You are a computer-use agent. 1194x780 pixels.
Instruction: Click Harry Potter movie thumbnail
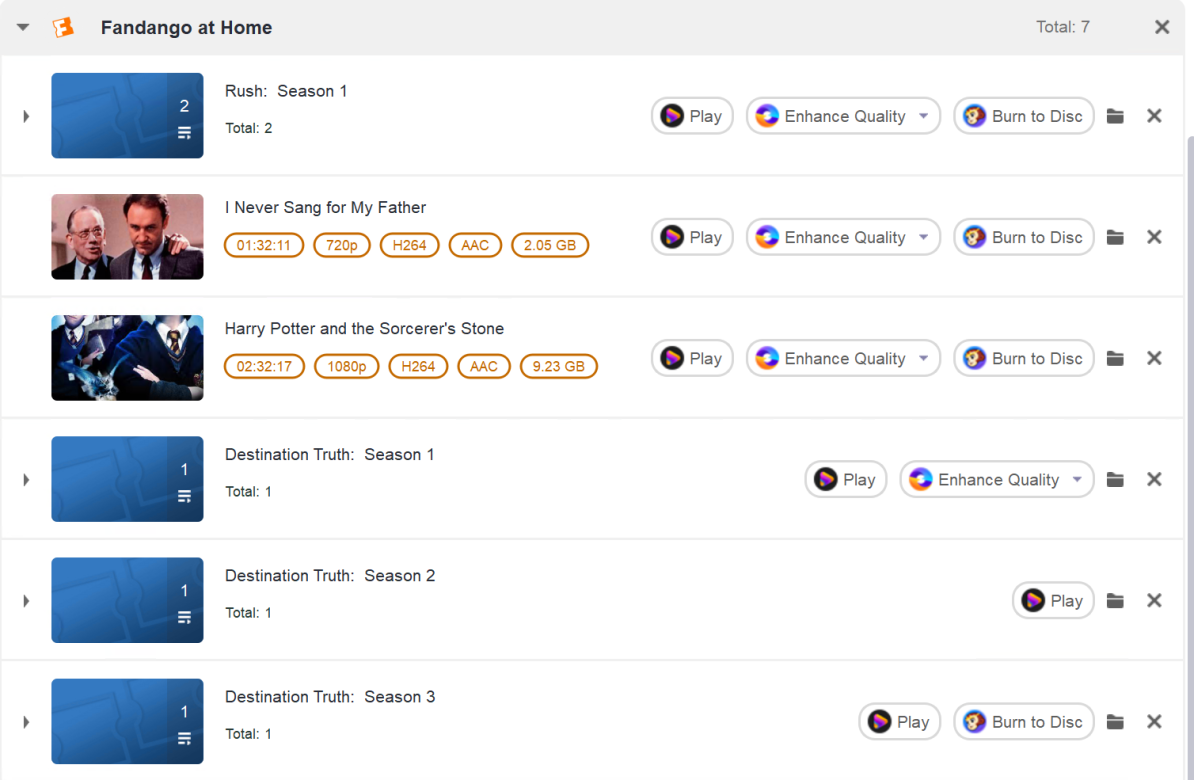(127, 358)
